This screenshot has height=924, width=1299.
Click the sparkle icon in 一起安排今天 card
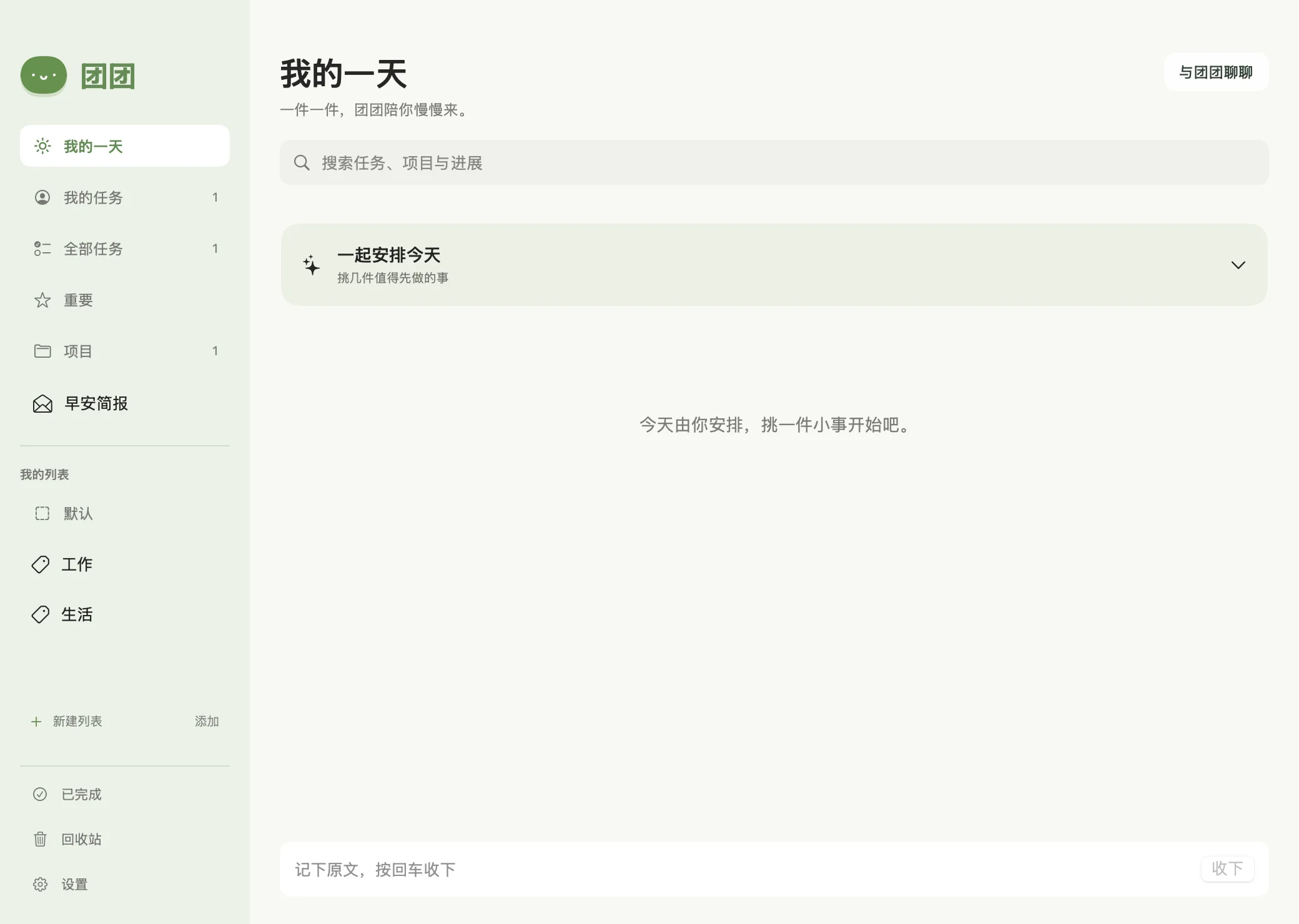[311, 265]
